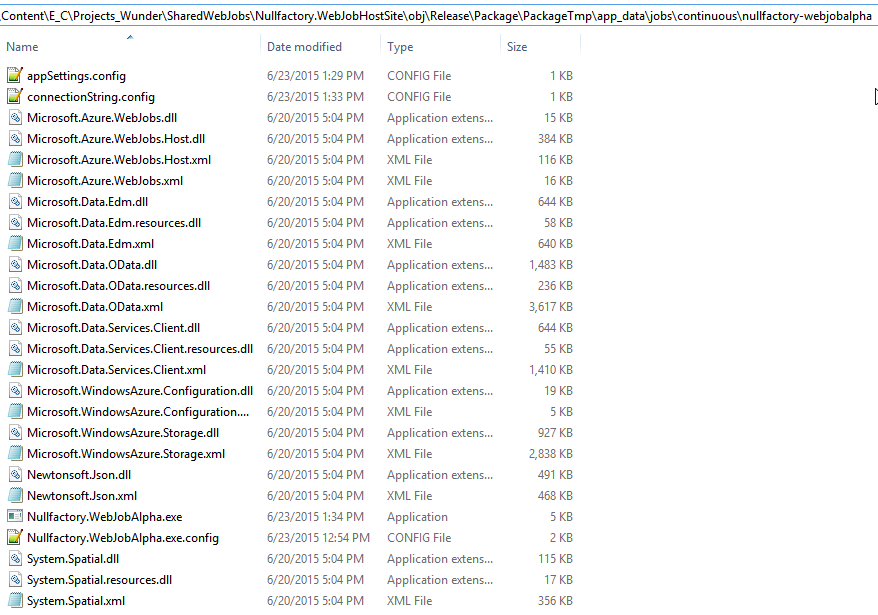The width and height of the screenshot is (878, 615).
Task: Click the Newtonsoft.Json.dll file icon
Action: pyautogui.click(x=15, y=474)
